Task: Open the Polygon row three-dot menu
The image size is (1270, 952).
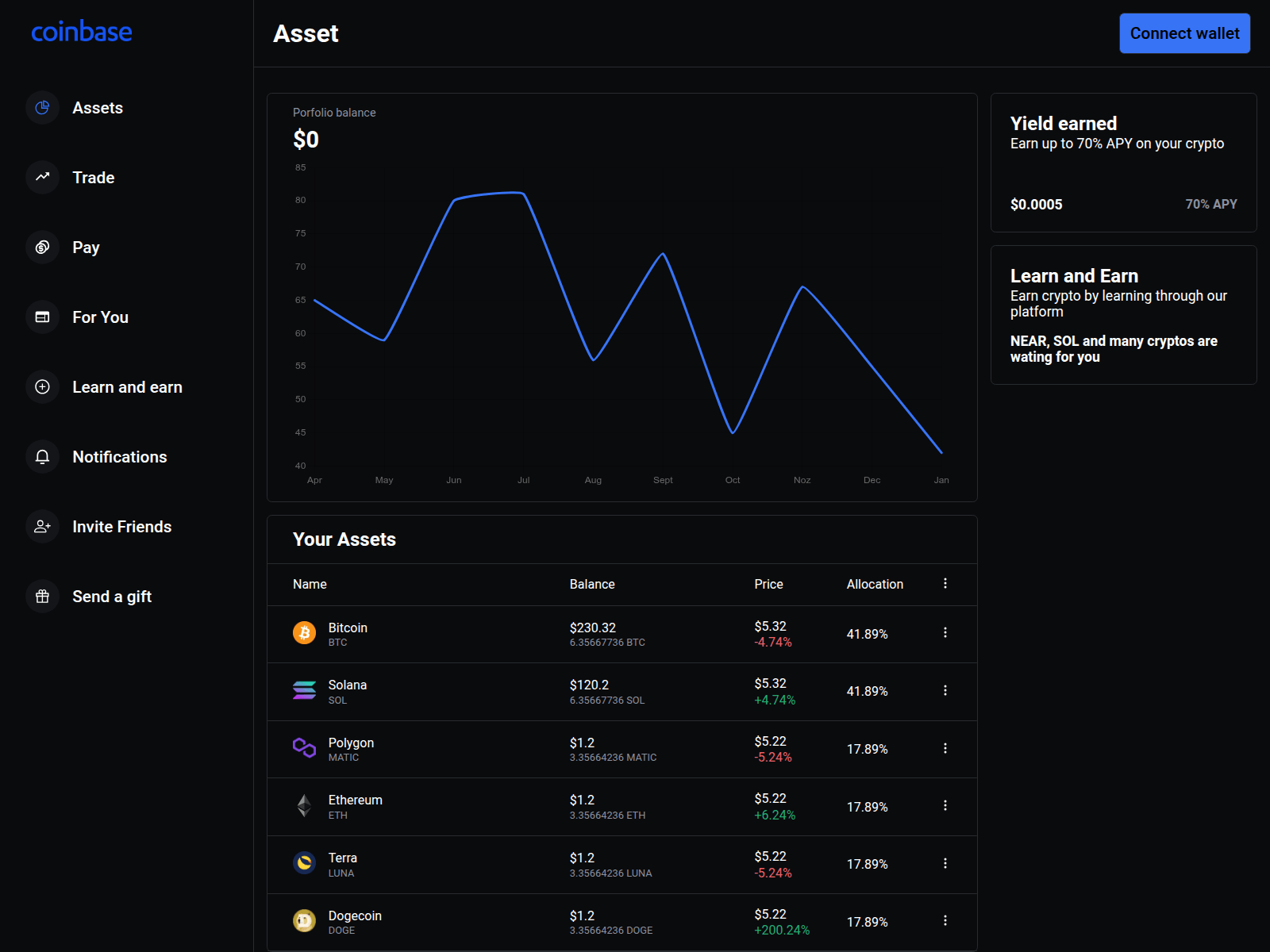Action: [945, 749]
